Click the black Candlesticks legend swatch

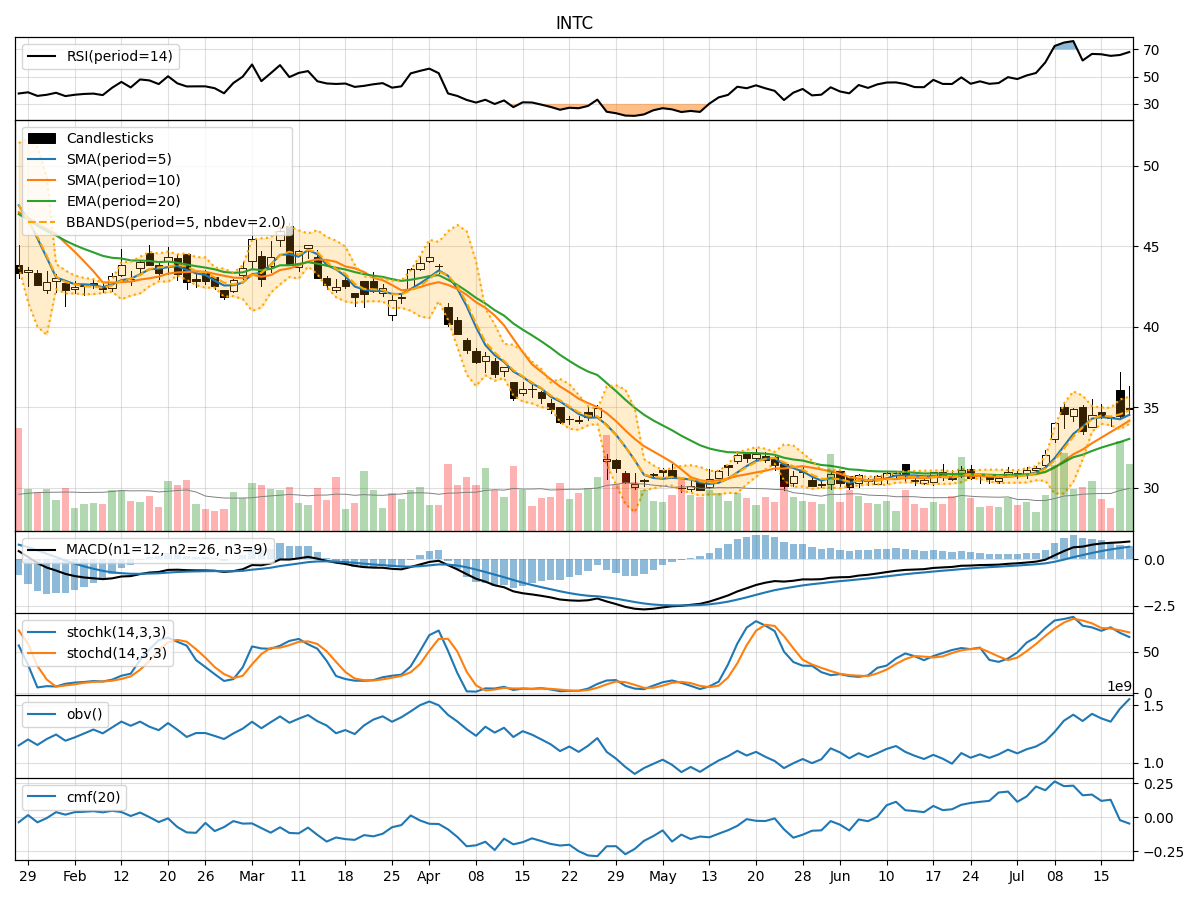[x=42, y=139]
